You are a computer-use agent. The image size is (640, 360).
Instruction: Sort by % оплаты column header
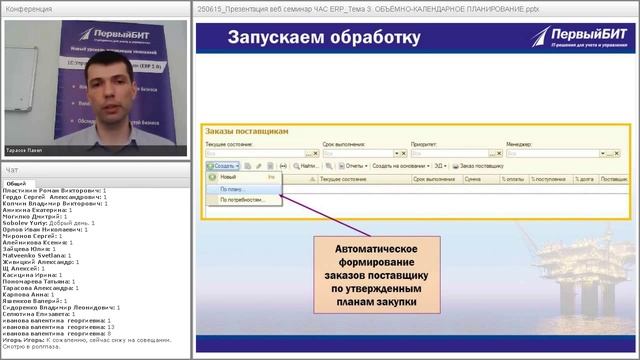coord(514,179)
